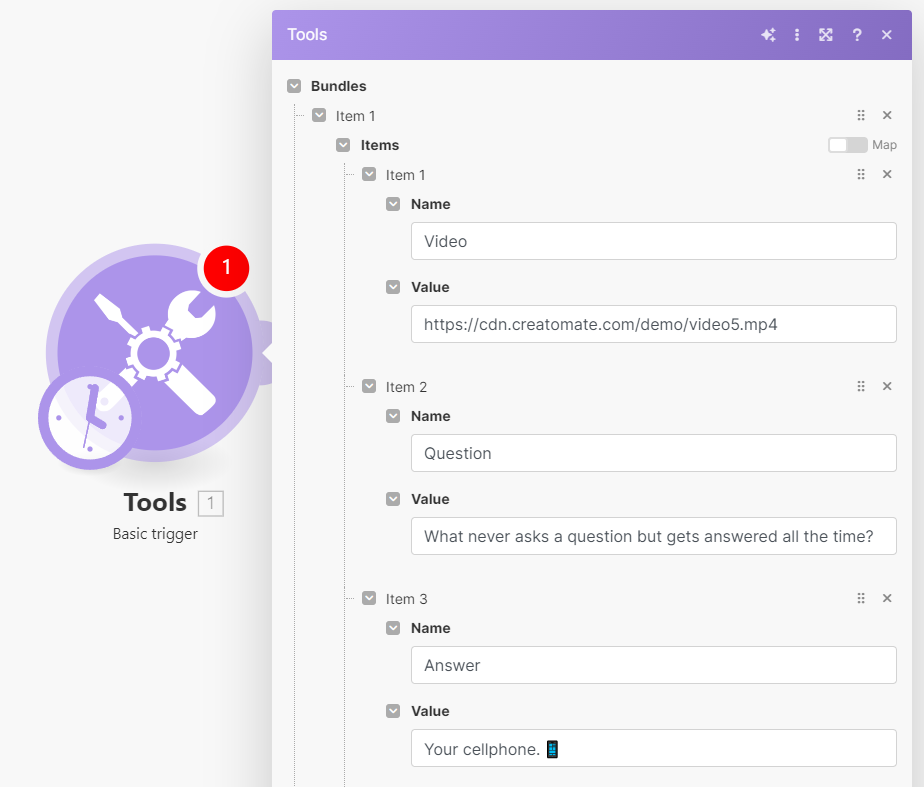Click the red badge showing 1
This screenshot has height=787, width=924.
tap(226, 267)
